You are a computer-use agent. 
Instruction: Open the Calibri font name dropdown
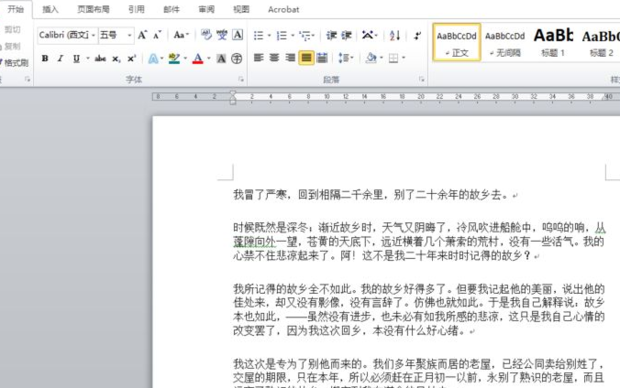point(93,35)
